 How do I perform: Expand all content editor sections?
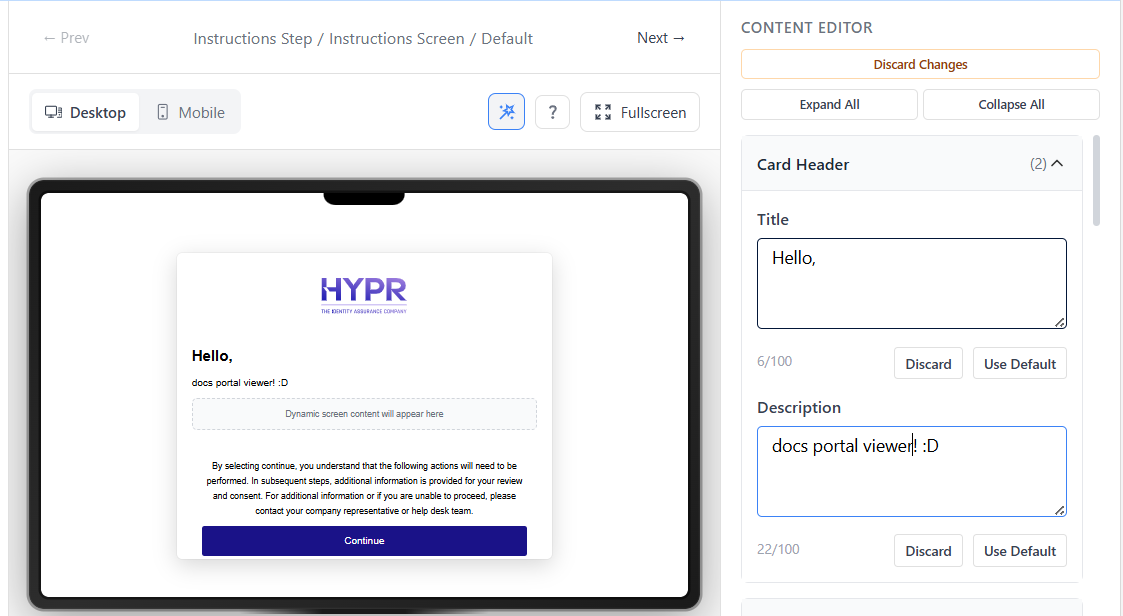(x=829, y=105)
